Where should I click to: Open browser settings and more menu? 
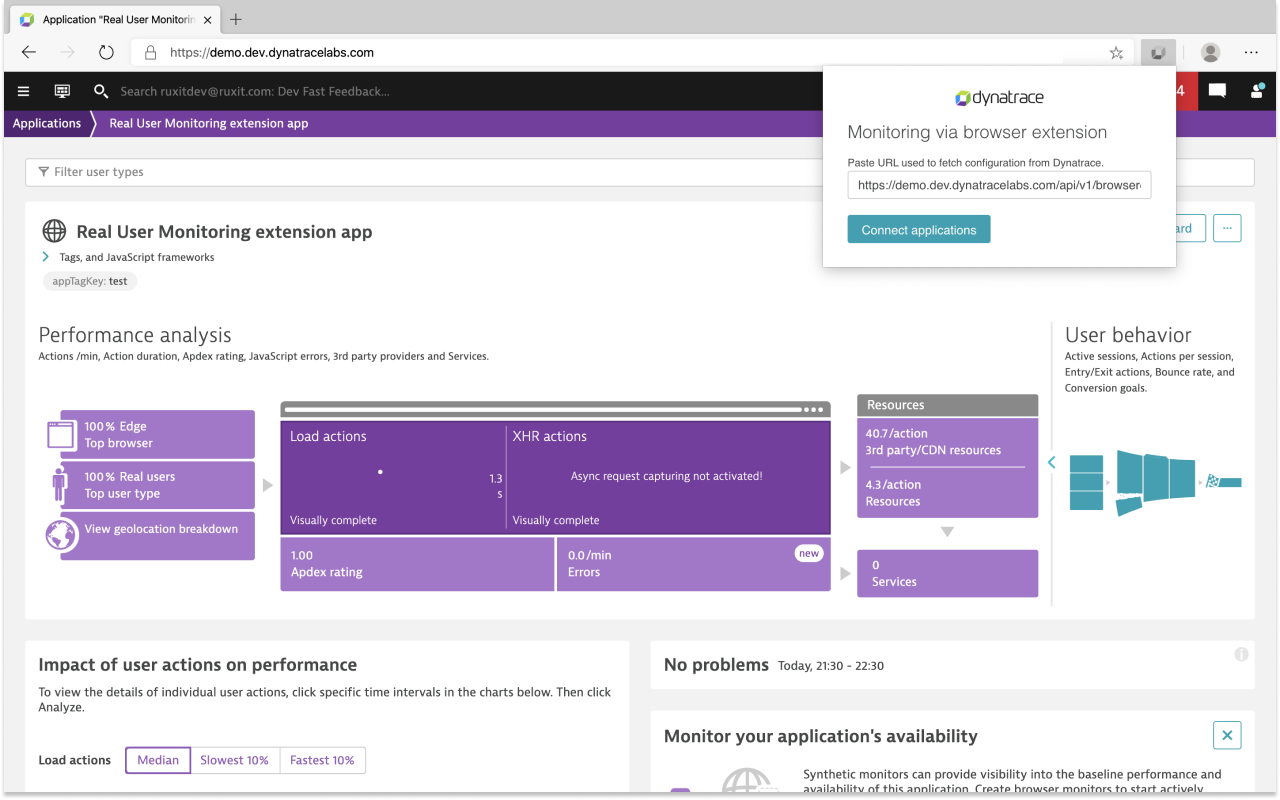(1251, 53)
